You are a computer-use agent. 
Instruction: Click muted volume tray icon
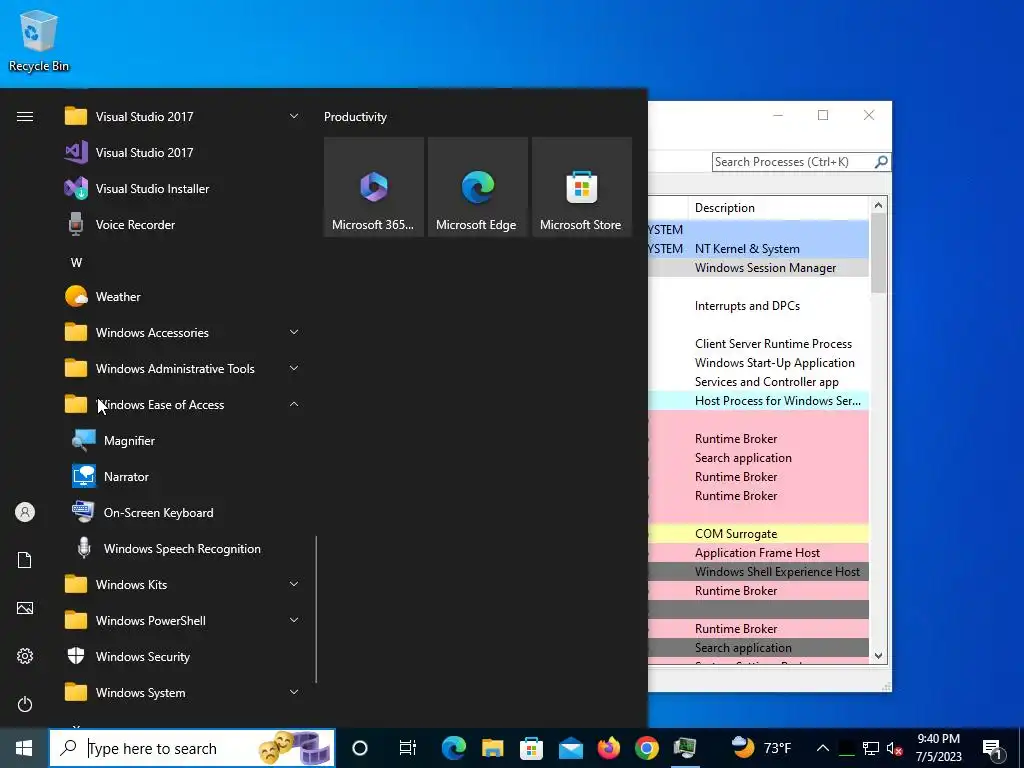point(895,749)
